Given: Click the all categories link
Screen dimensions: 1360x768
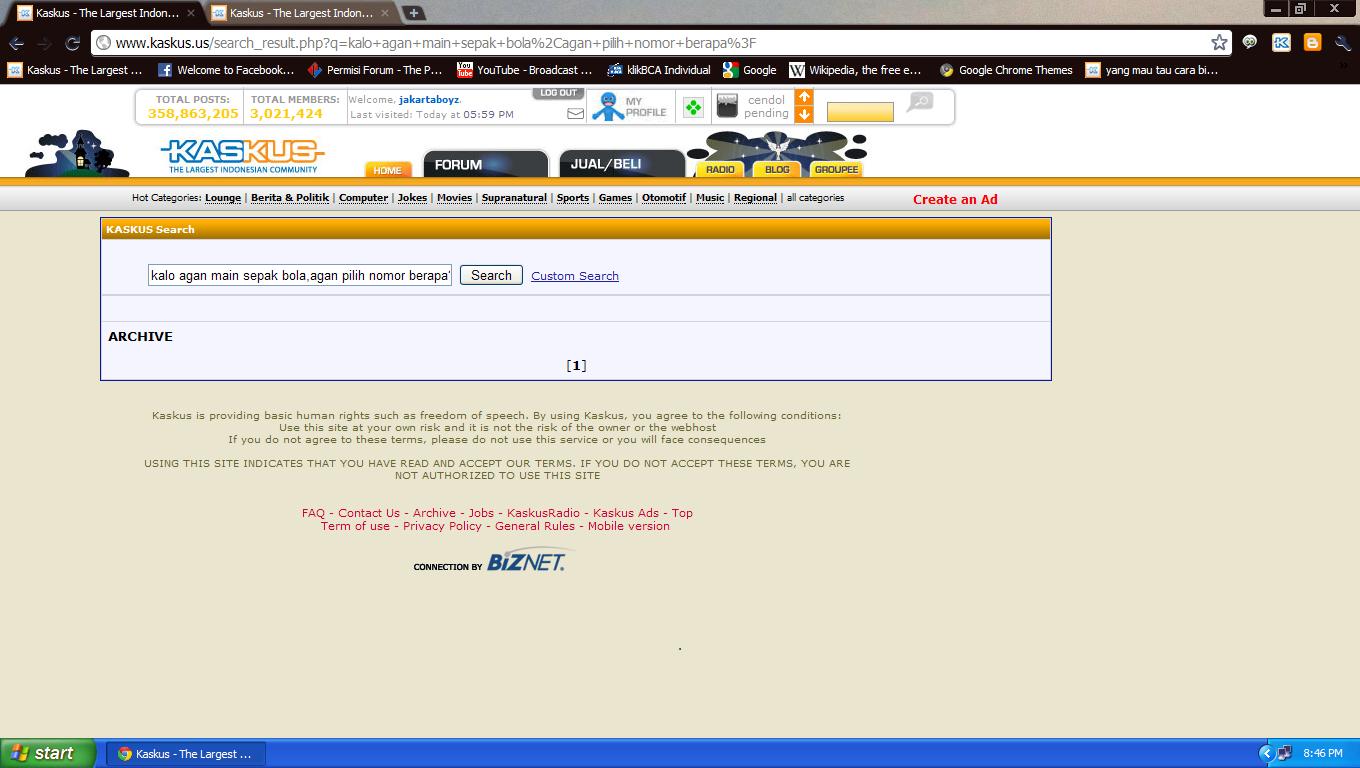Looking at the screenshot, I should coord(815,198).
